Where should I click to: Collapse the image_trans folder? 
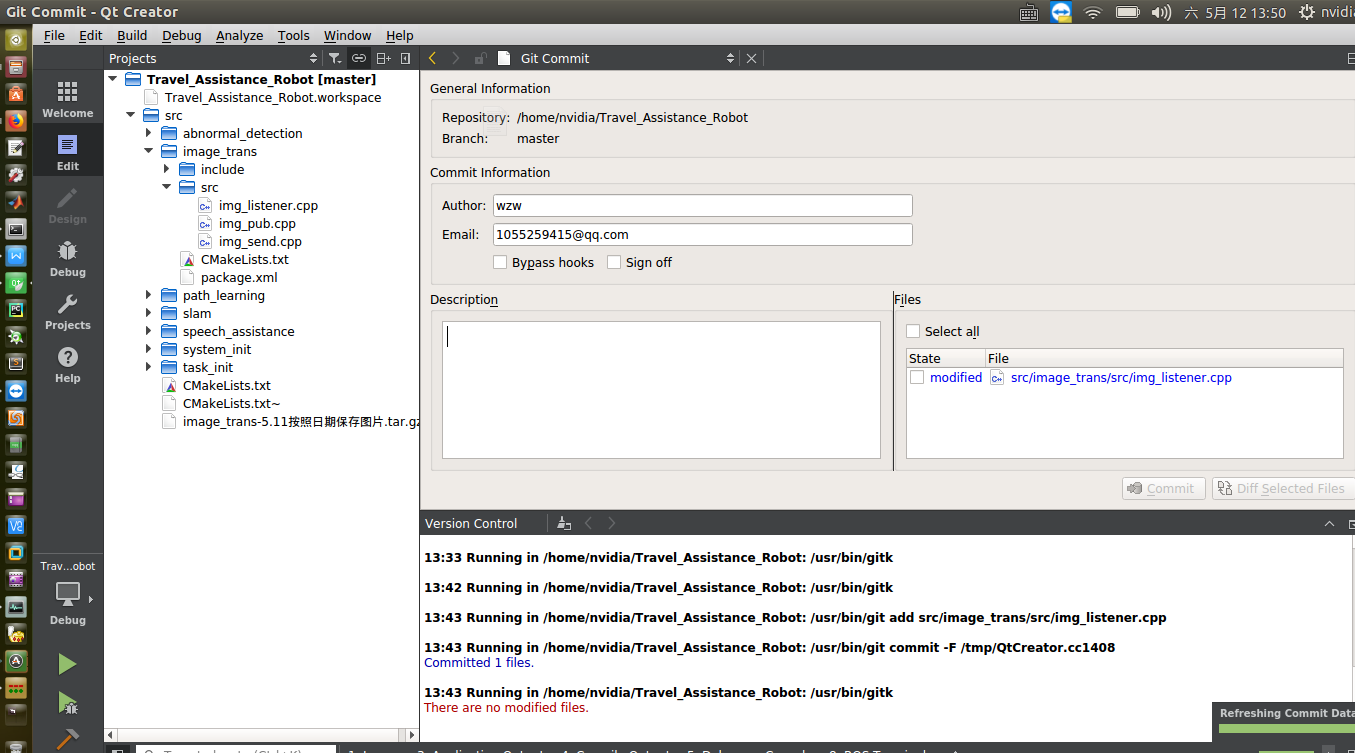tap(149, 152)
